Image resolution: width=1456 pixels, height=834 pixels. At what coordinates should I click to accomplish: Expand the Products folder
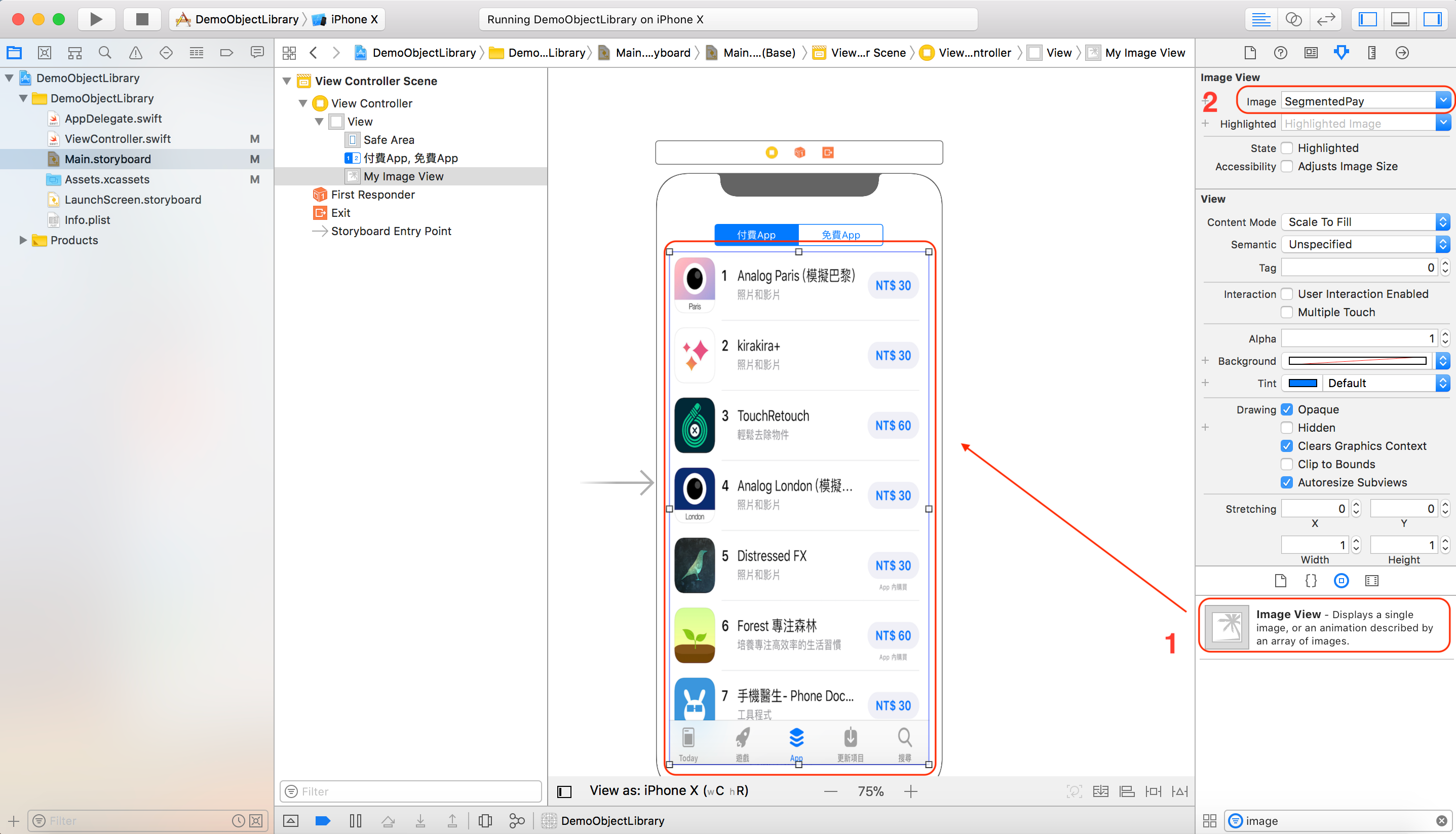23,240
